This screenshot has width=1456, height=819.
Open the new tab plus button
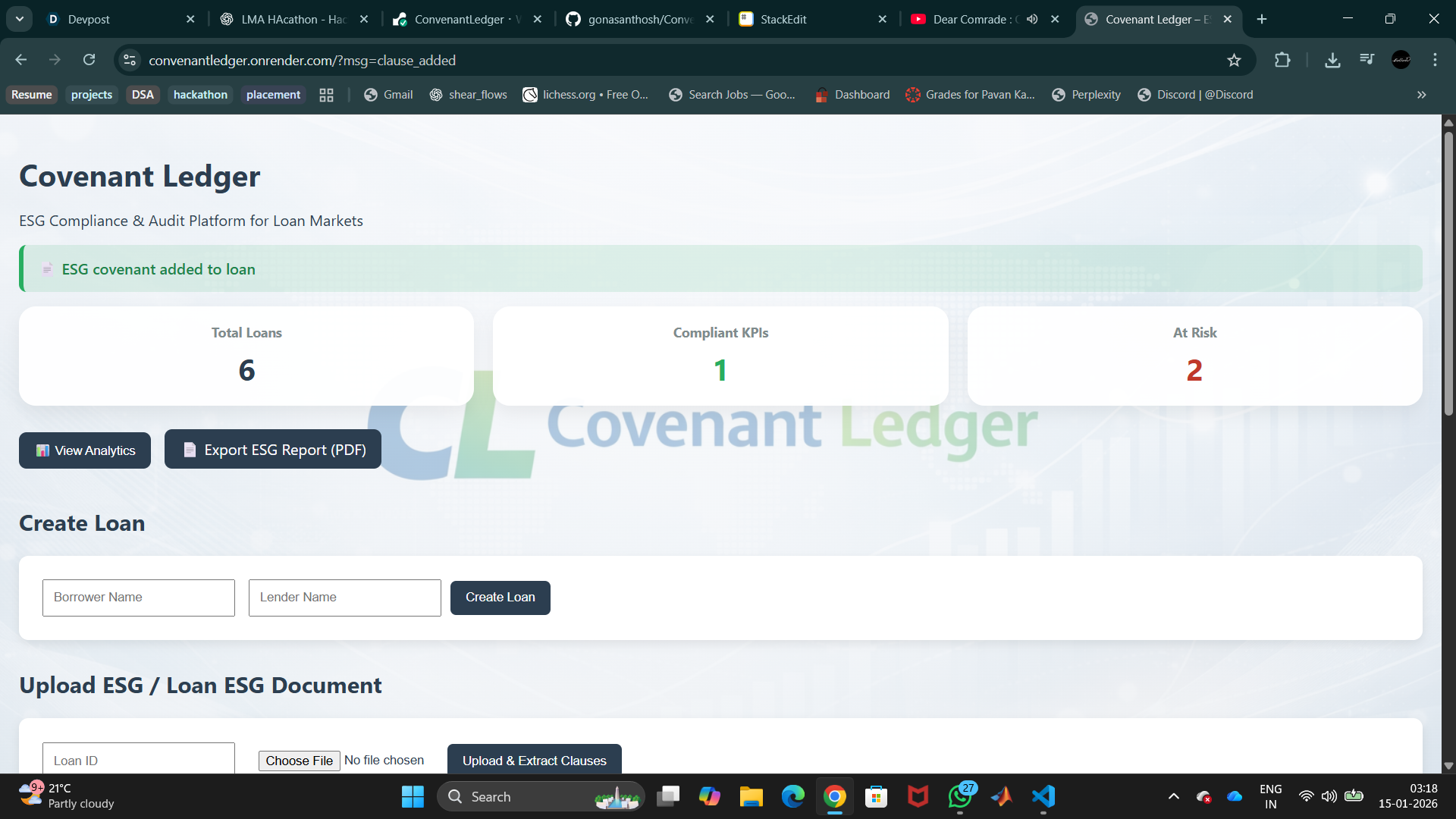(x=1262, y=19)
